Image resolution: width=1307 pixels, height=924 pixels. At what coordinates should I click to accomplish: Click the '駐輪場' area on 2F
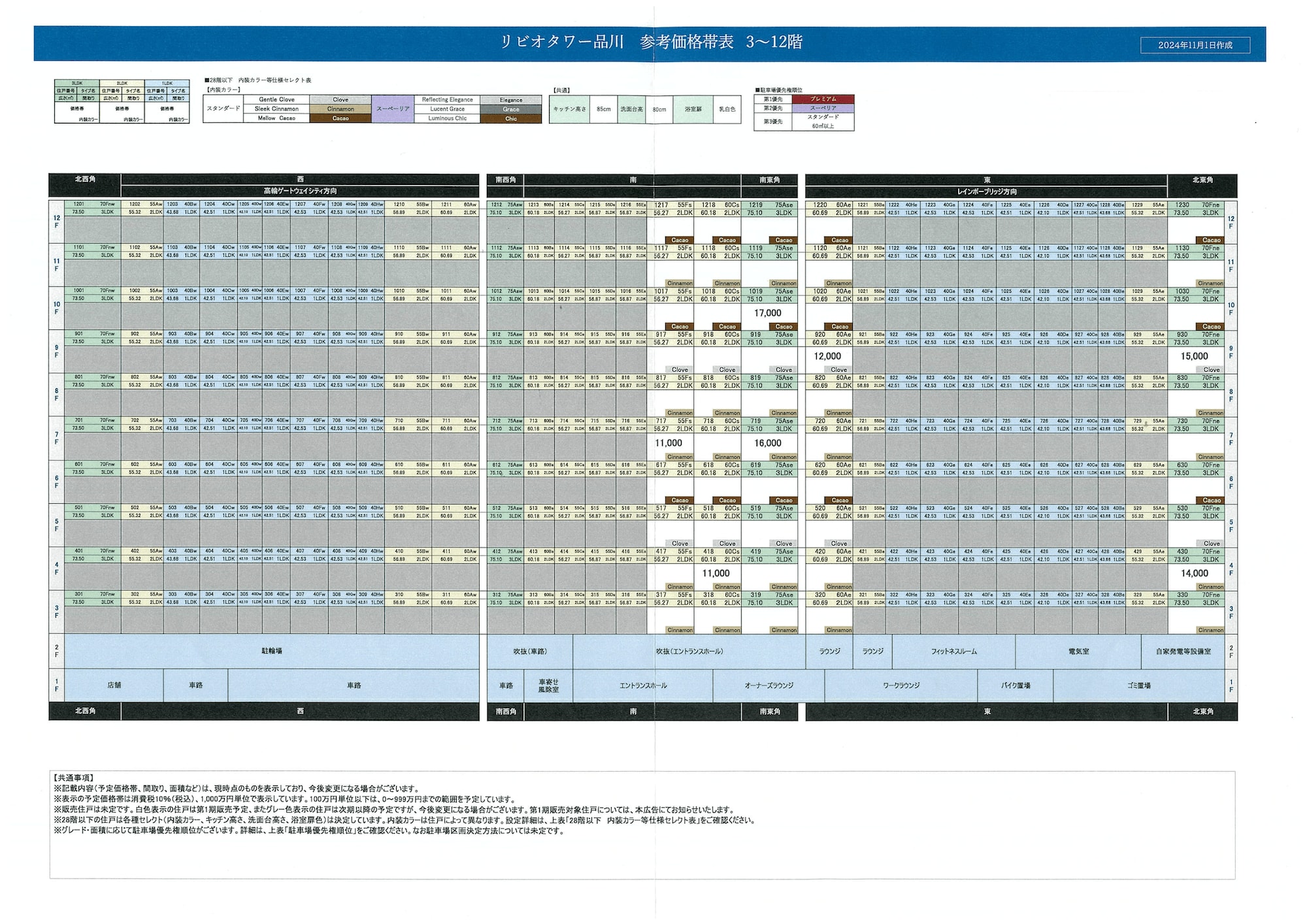(x=272, y=651)
